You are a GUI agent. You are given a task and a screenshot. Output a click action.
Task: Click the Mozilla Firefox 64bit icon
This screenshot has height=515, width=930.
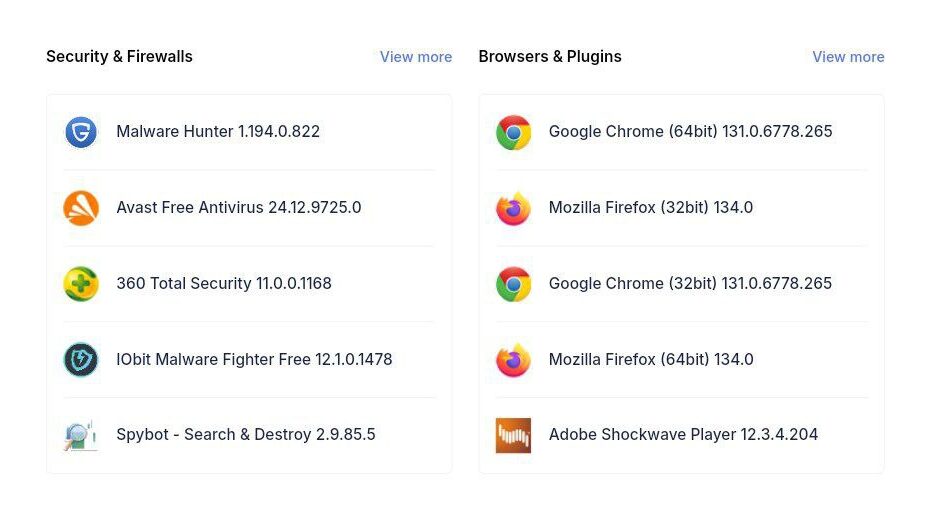pos(513,360)
